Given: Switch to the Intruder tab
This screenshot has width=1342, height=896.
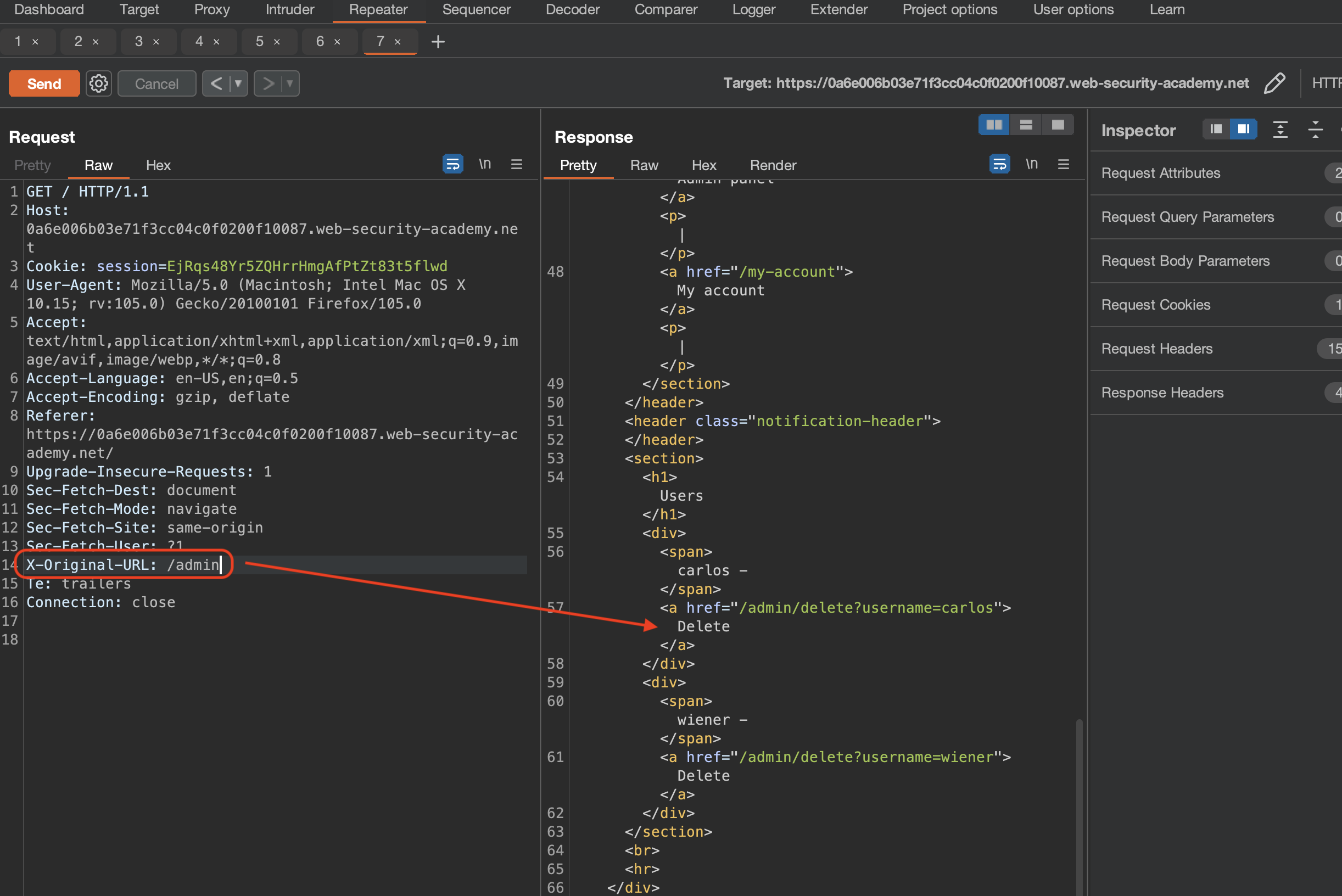Looking at the screenshot, I should point(289,10).
